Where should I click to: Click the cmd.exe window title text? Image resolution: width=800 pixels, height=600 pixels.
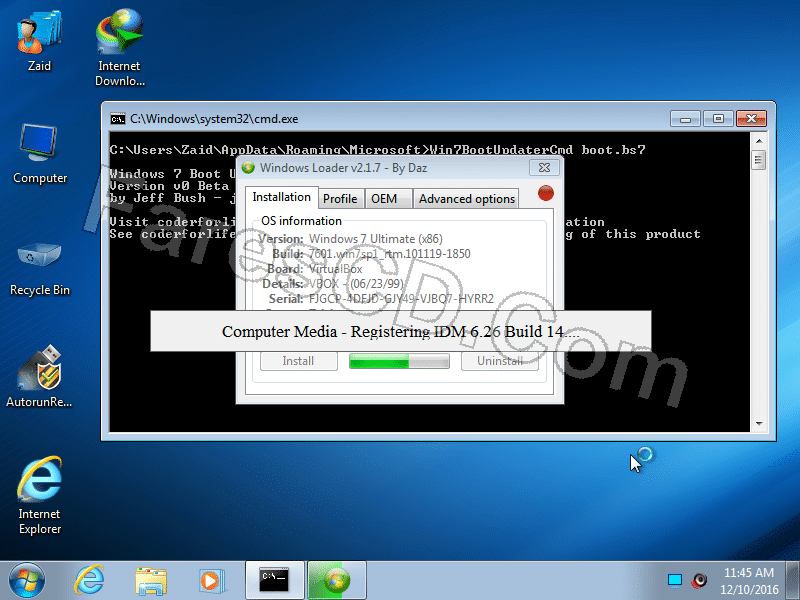click(x=214, y=119)
